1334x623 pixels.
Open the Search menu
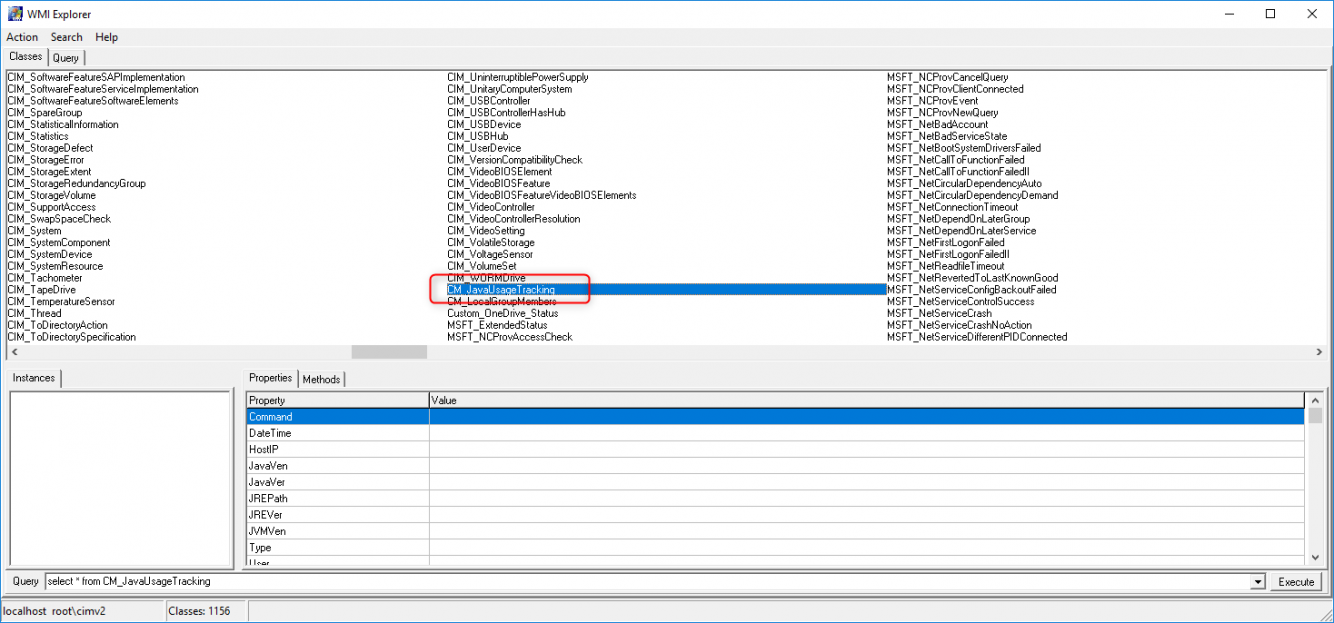point(66,37)
